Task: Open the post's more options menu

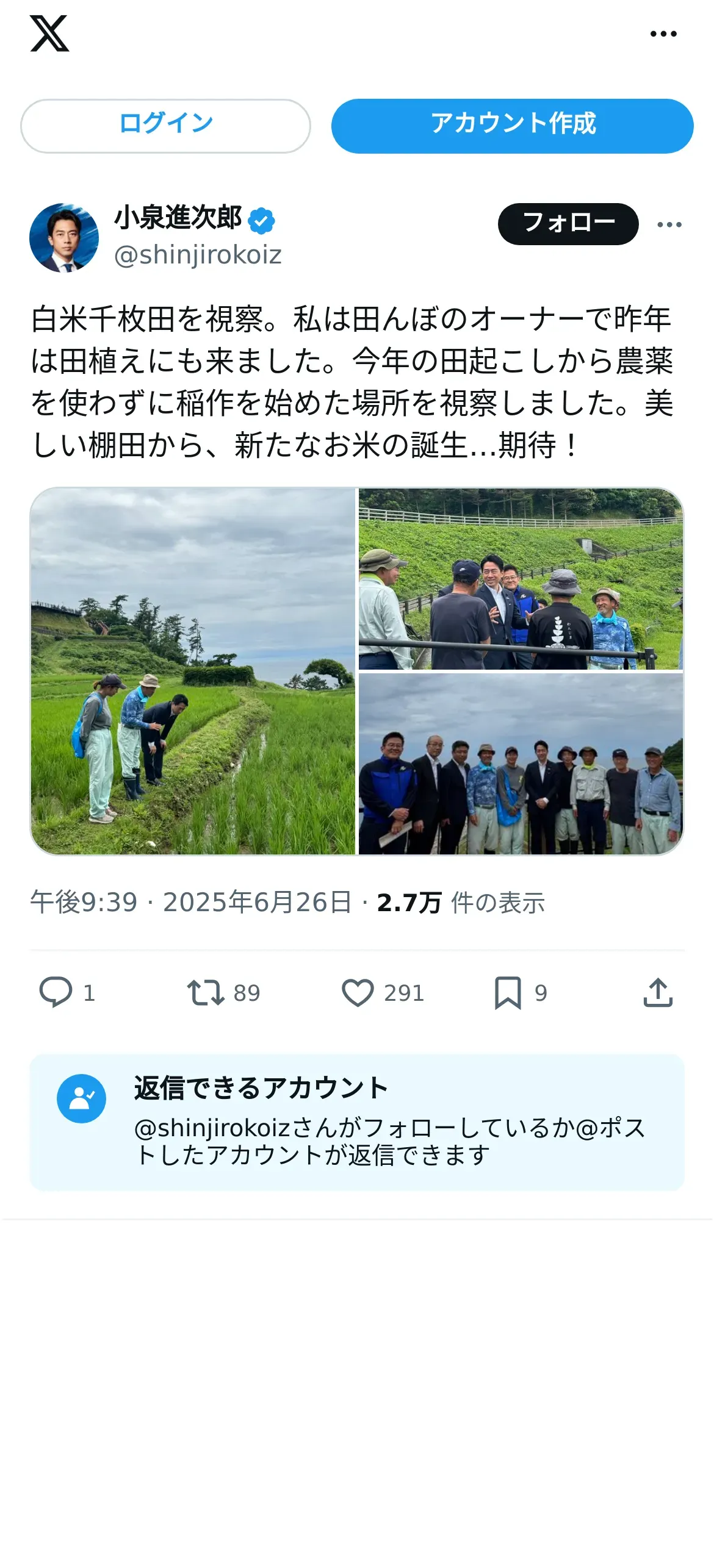Action: pyautogui.click(x=669, y=224)
